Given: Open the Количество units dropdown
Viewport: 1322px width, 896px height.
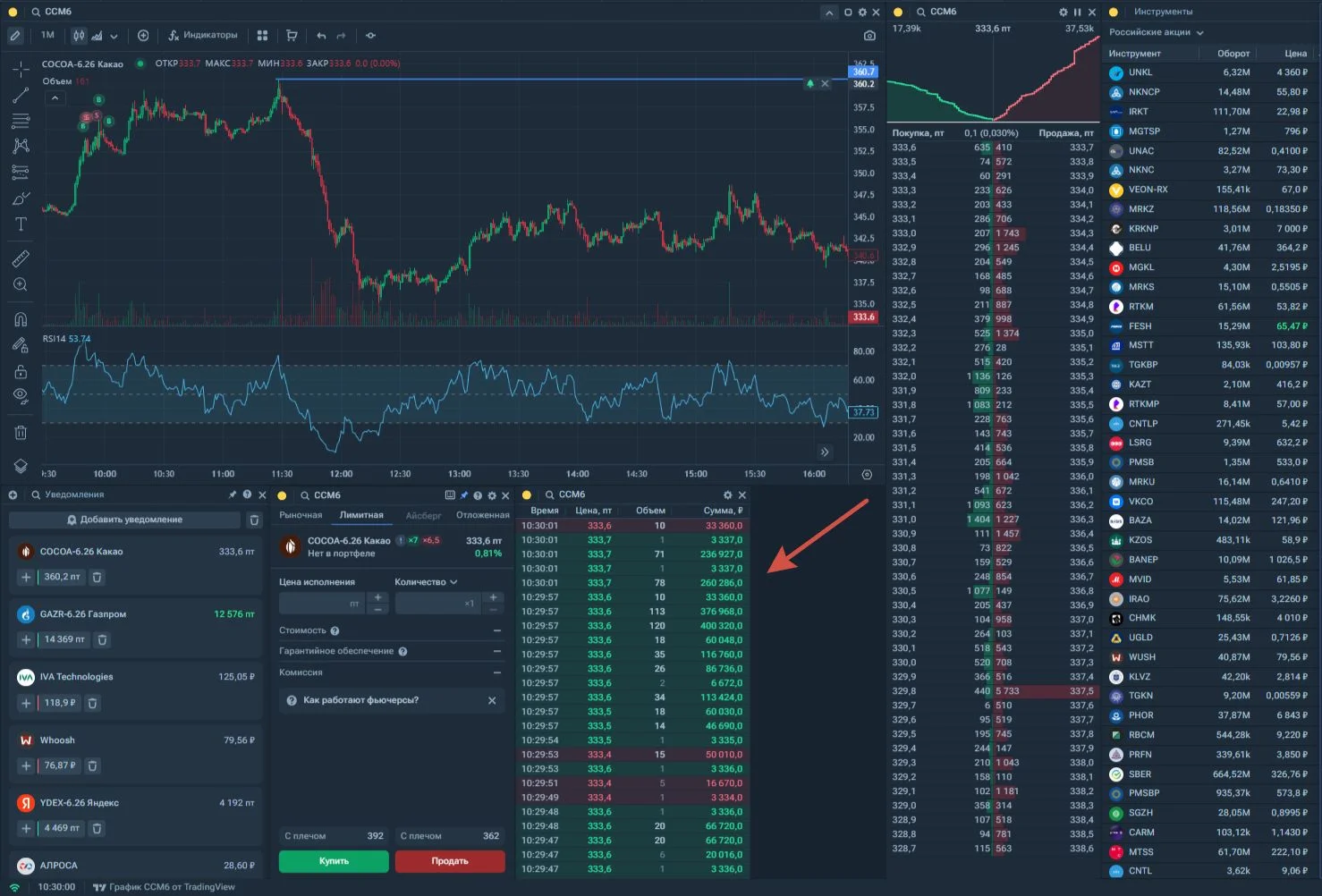Looking at the screenshot, I should pyautogui.click(x=426, y=582).
